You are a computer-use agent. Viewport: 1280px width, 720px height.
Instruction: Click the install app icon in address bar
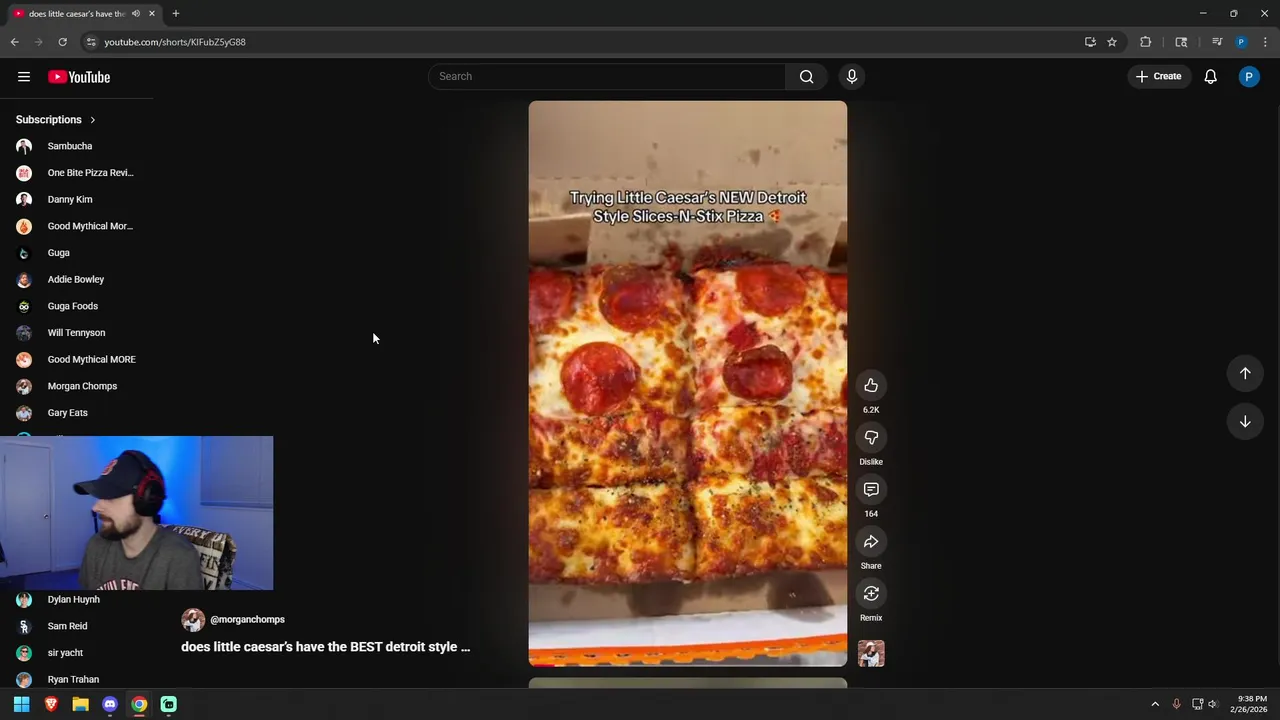(x=1090, y=42)
